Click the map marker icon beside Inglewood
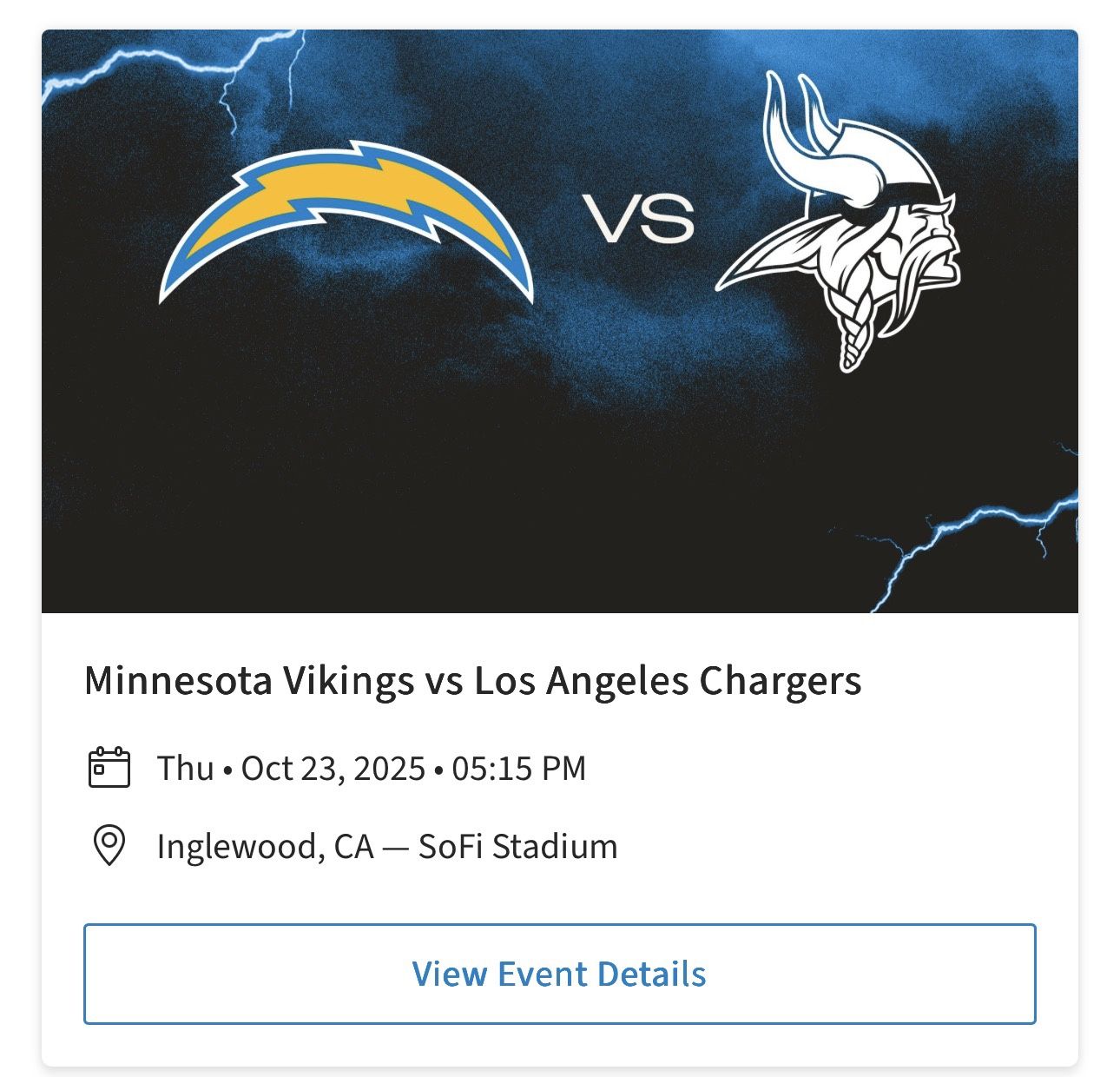1120x1077 pixels. click(109, 845)
